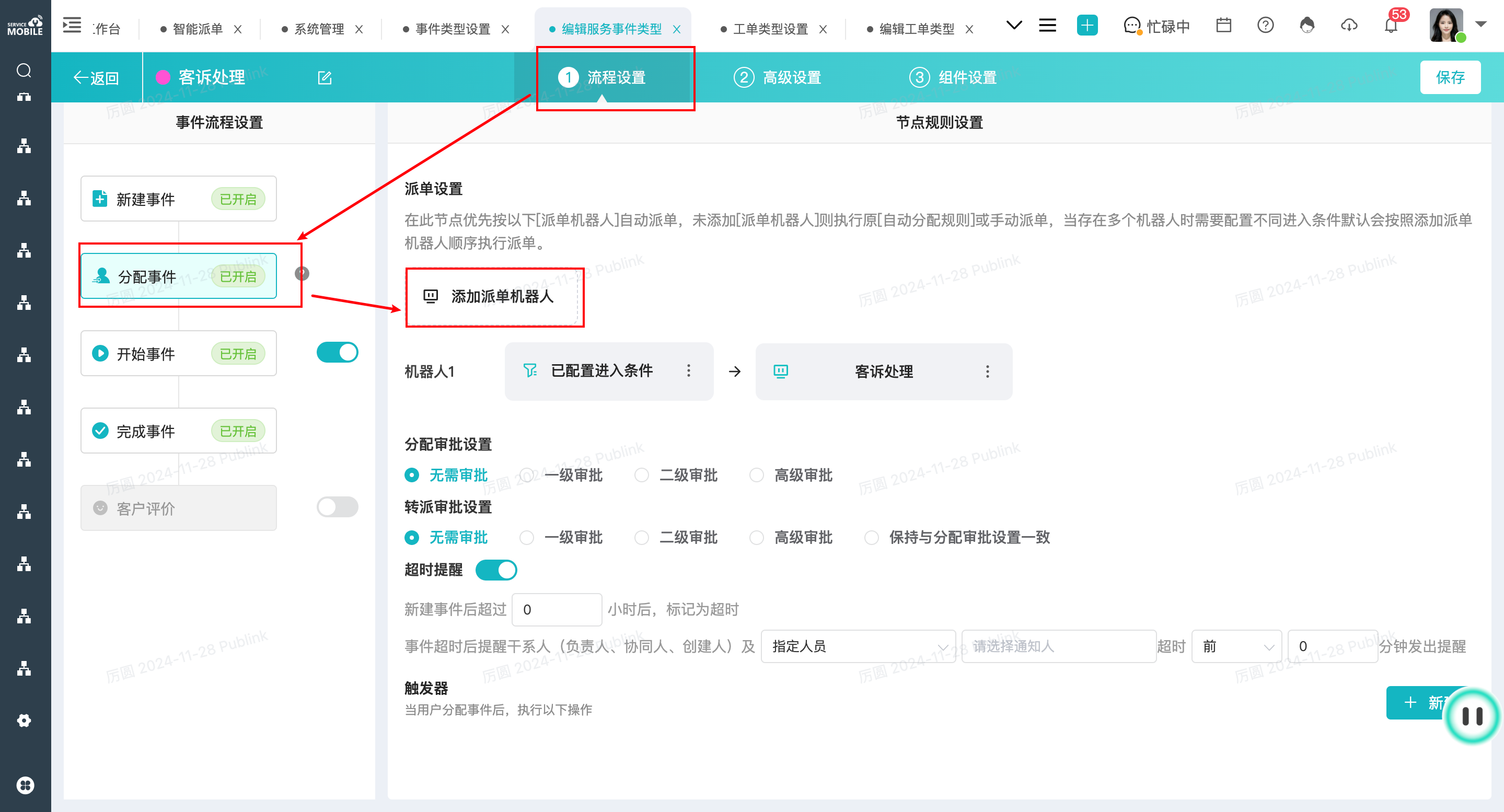This screenshot has width=1504, height=812.
Task: Select the 完成事件 flow node
Action: (179, 431)
